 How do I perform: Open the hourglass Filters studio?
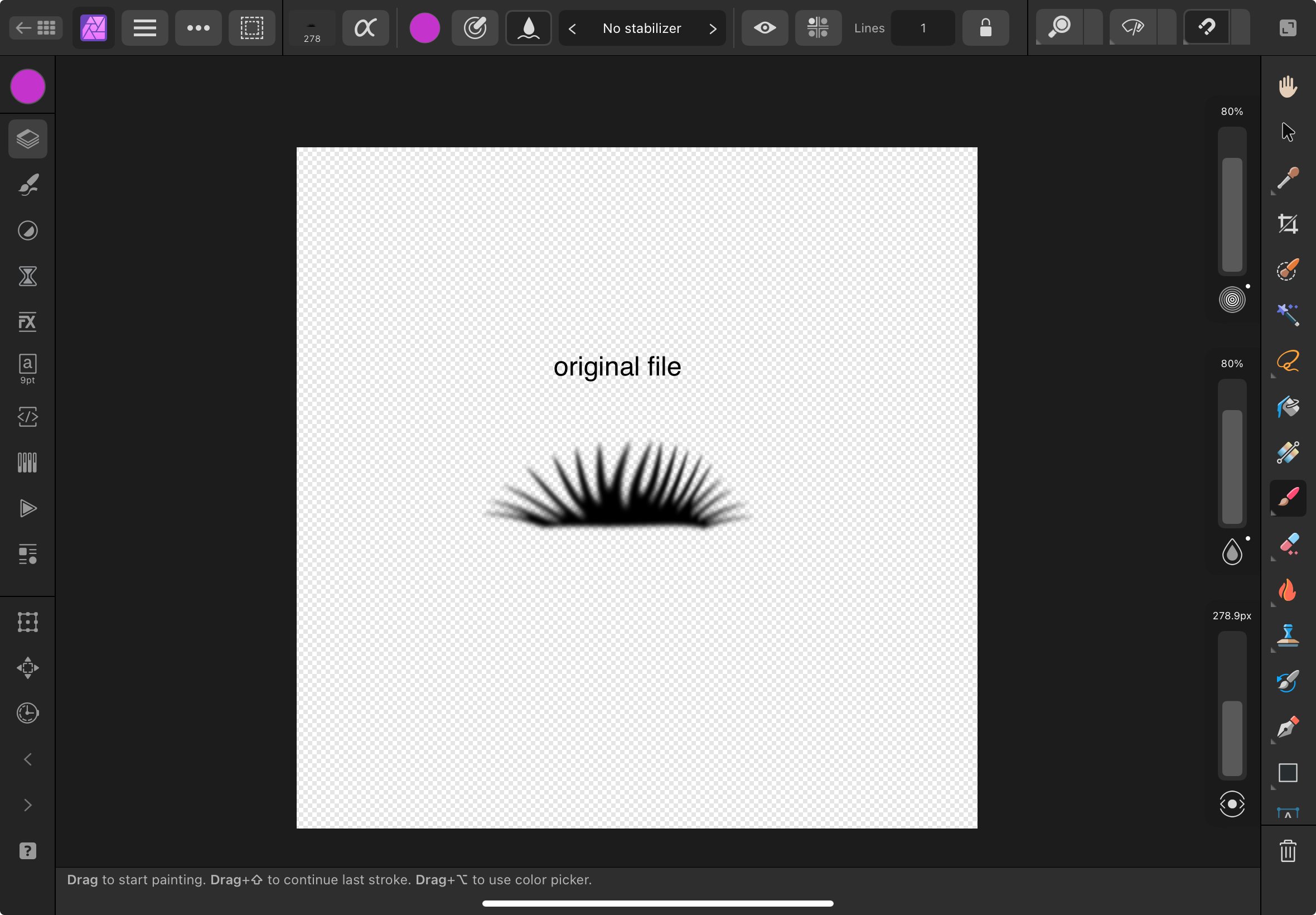pyautogui.click(x=27, y=276)
